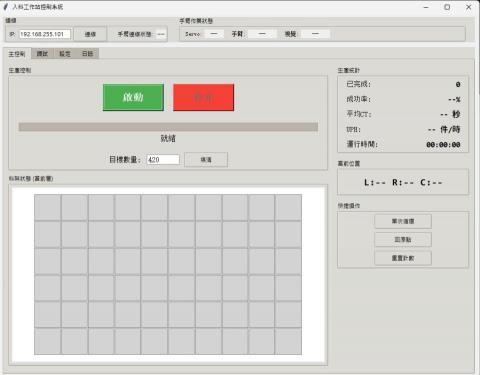The width and height of the screenshot is (480, 375).
Task: Close the application window
Action: coord(468,7)
